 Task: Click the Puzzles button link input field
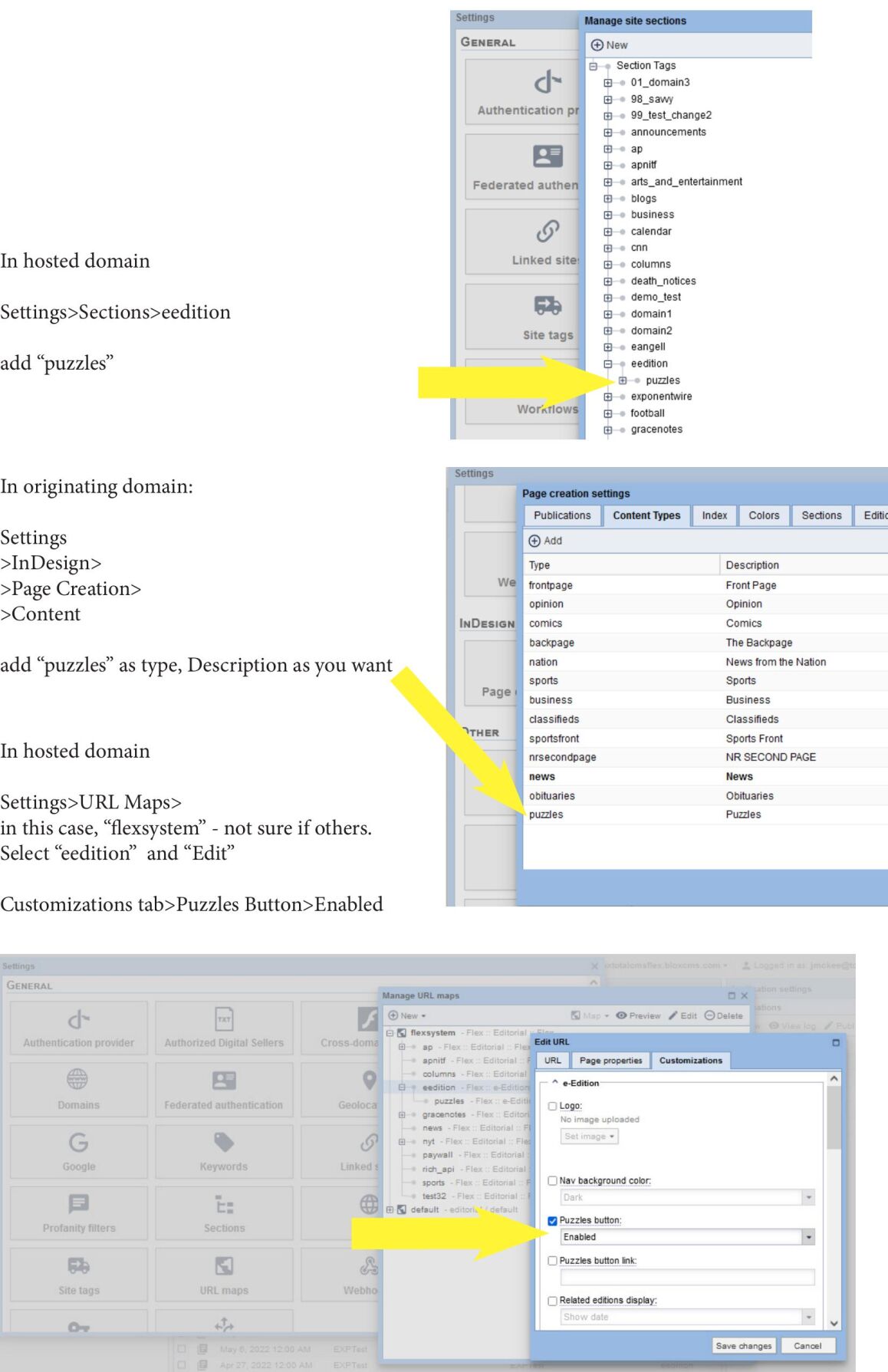[687, 1277]
